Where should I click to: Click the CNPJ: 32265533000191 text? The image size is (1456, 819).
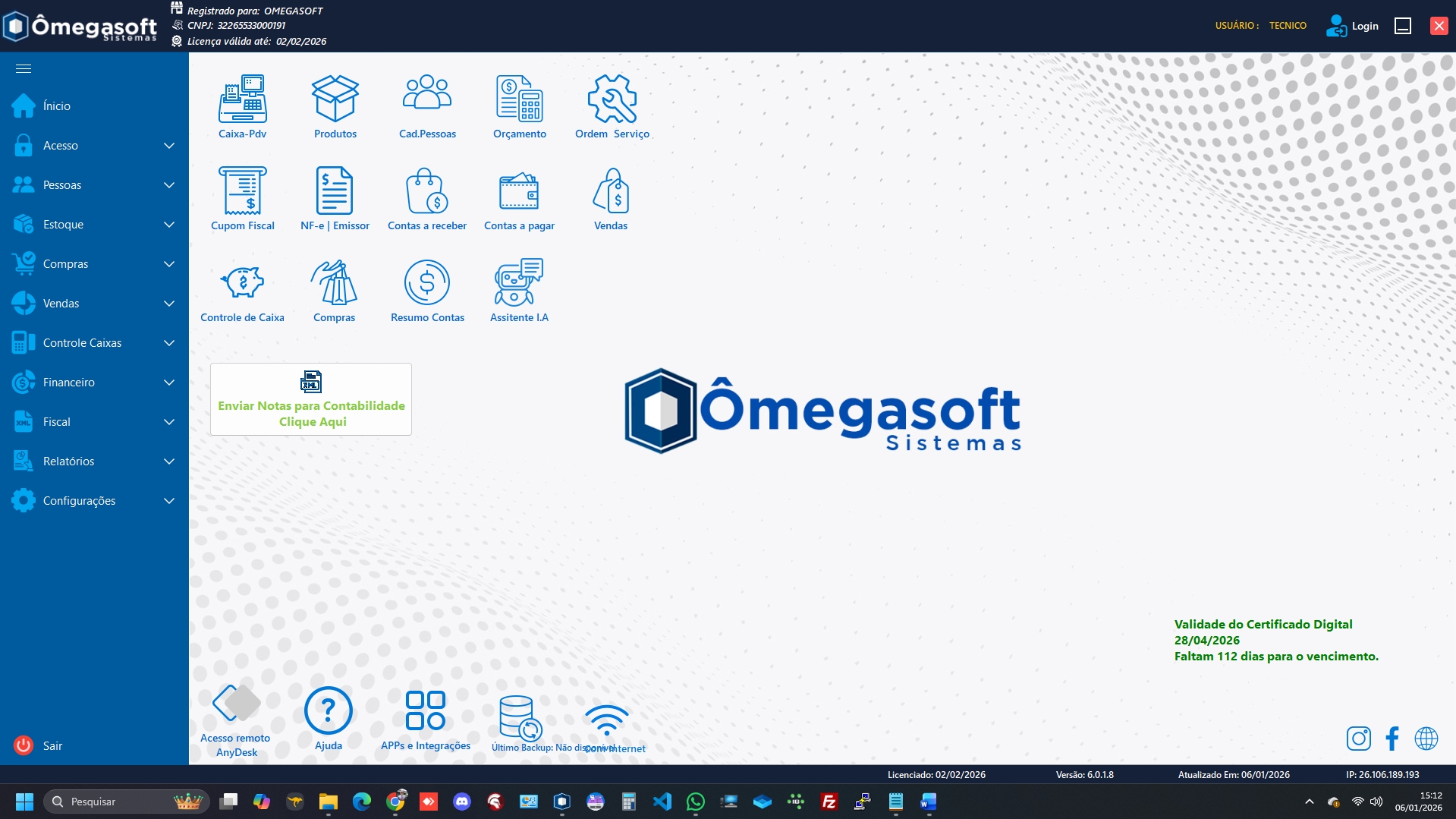pyautogui.click(x=236, y=26)
